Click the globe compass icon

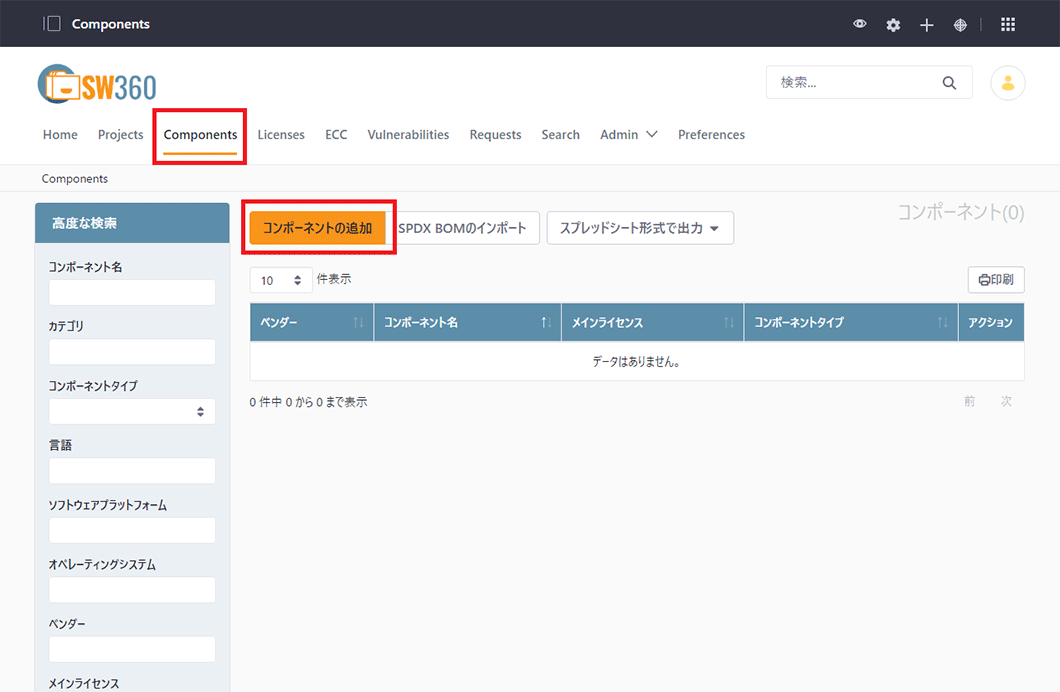tap(960, 25)
